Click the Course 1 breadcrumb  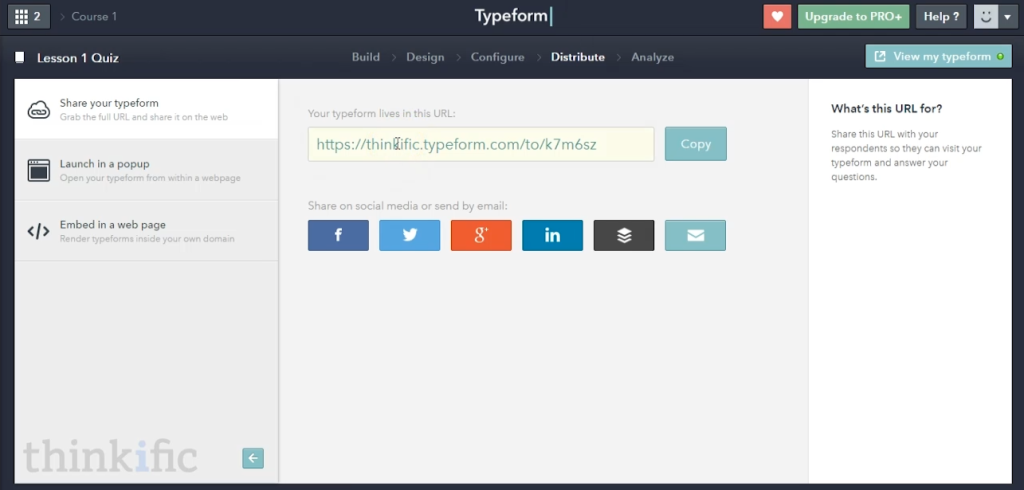[x=94, y=17]
